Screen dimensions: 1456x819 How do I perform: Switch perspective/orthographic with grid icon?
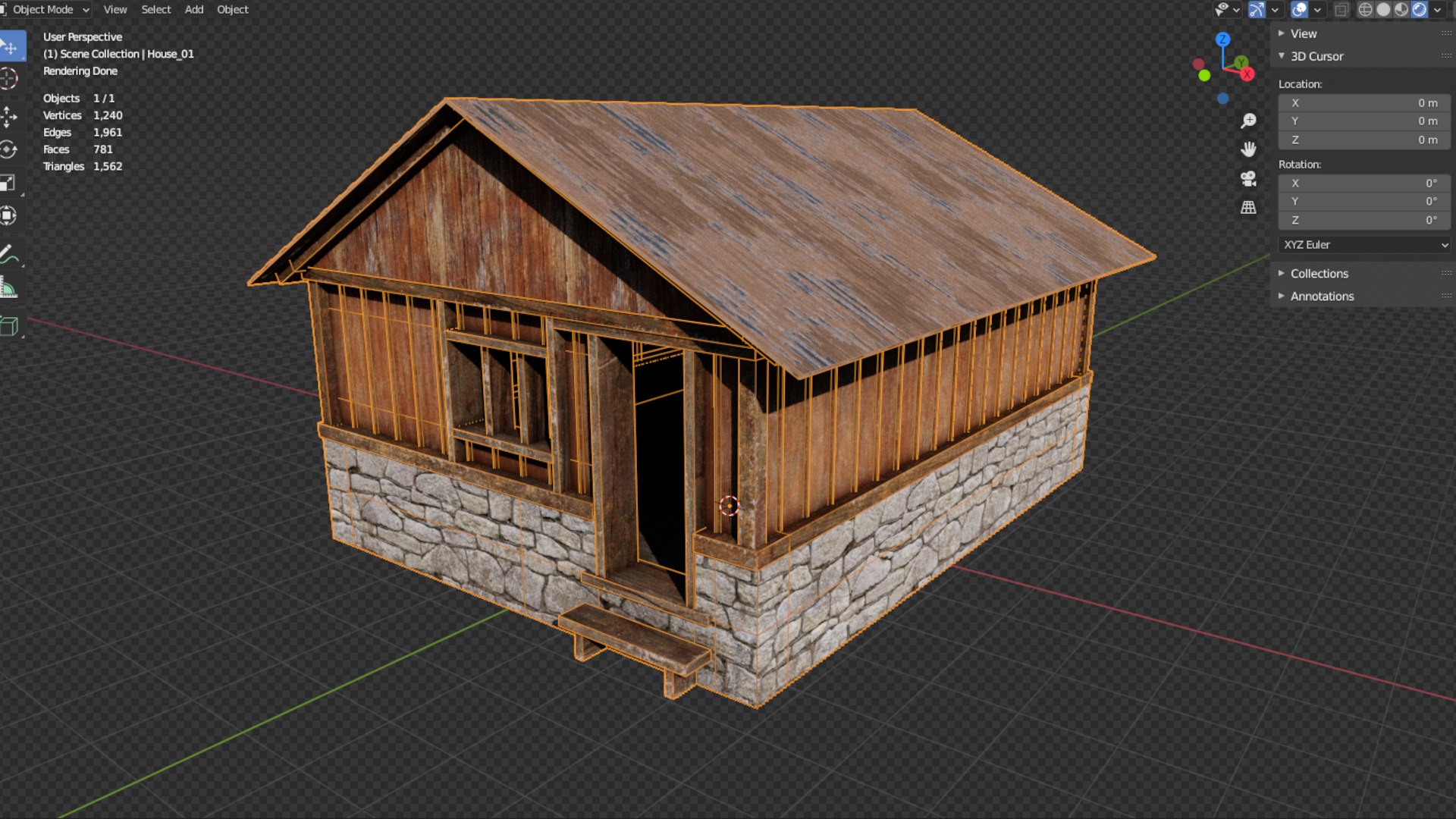pos(1248,207)
